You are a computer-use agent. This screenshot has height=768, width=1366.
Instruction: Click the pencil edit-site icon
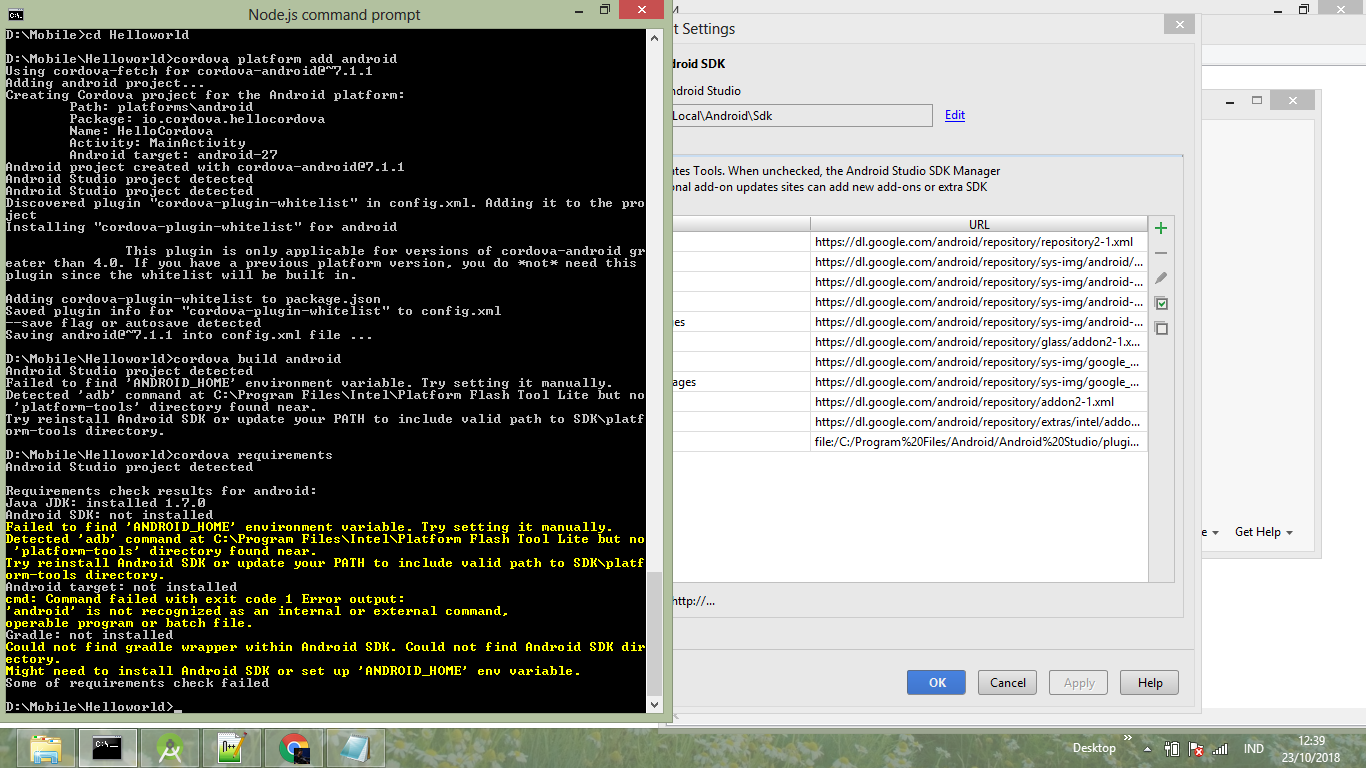(1161, 278)
